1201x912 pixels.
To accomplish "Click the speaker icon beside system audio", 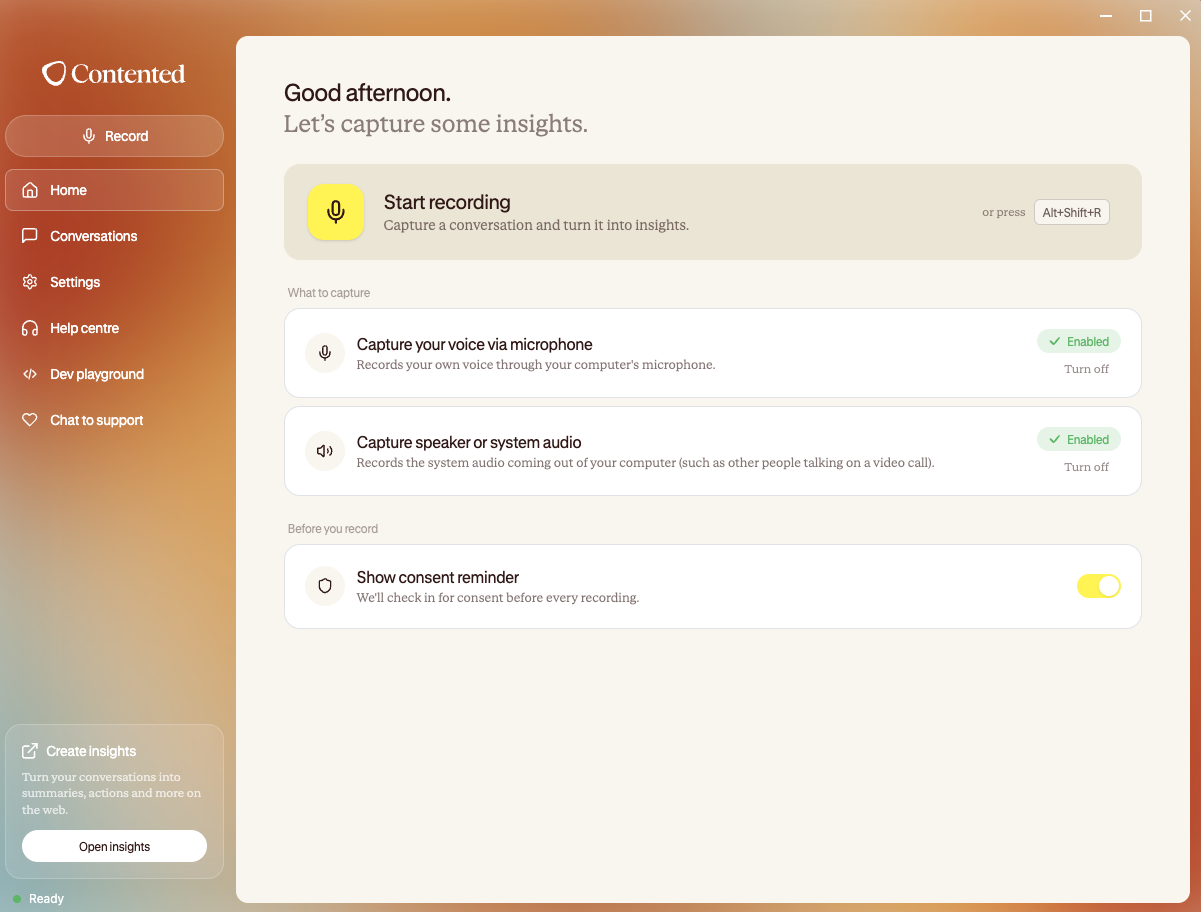I will 325,451.
